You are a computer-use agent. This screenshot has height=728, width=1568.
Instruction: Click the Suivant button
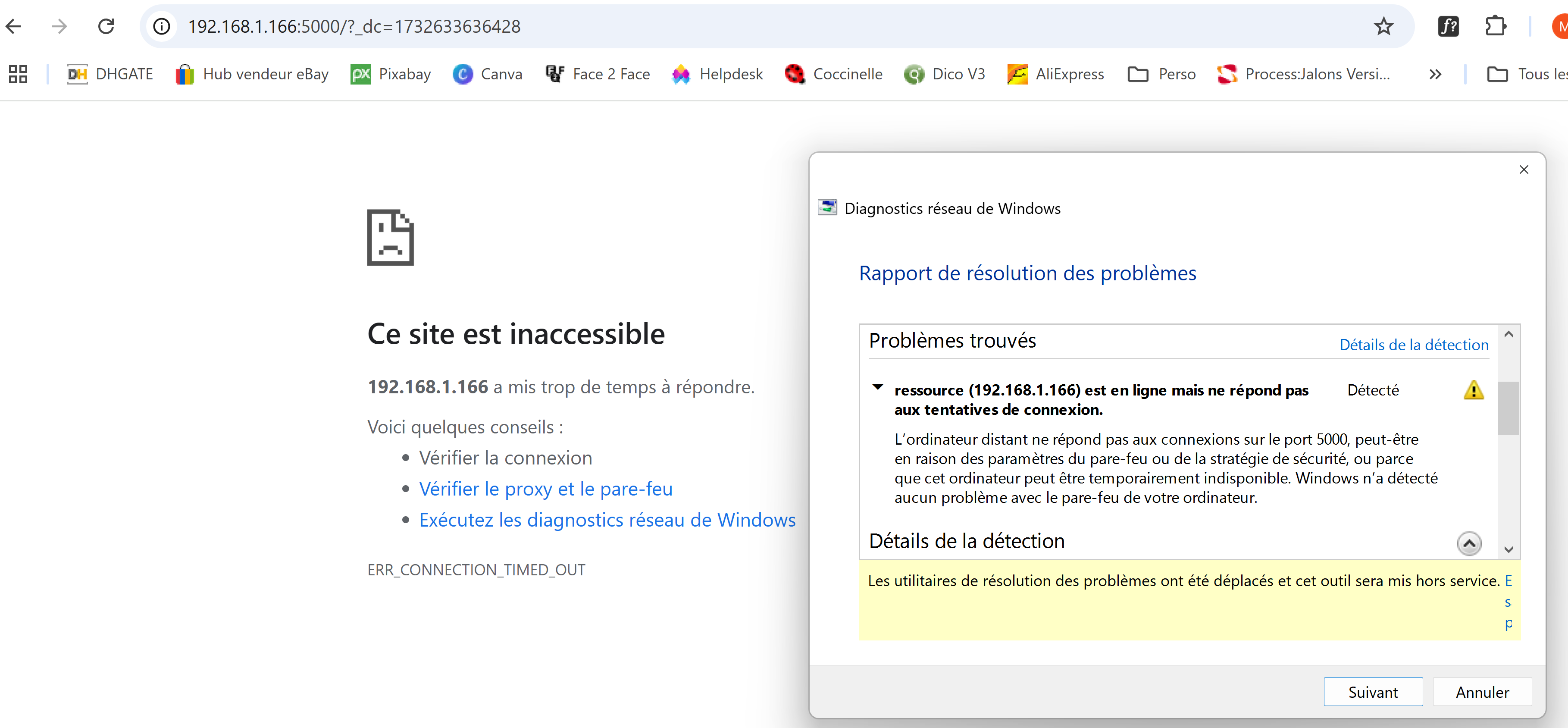[x=1373, y=692]
